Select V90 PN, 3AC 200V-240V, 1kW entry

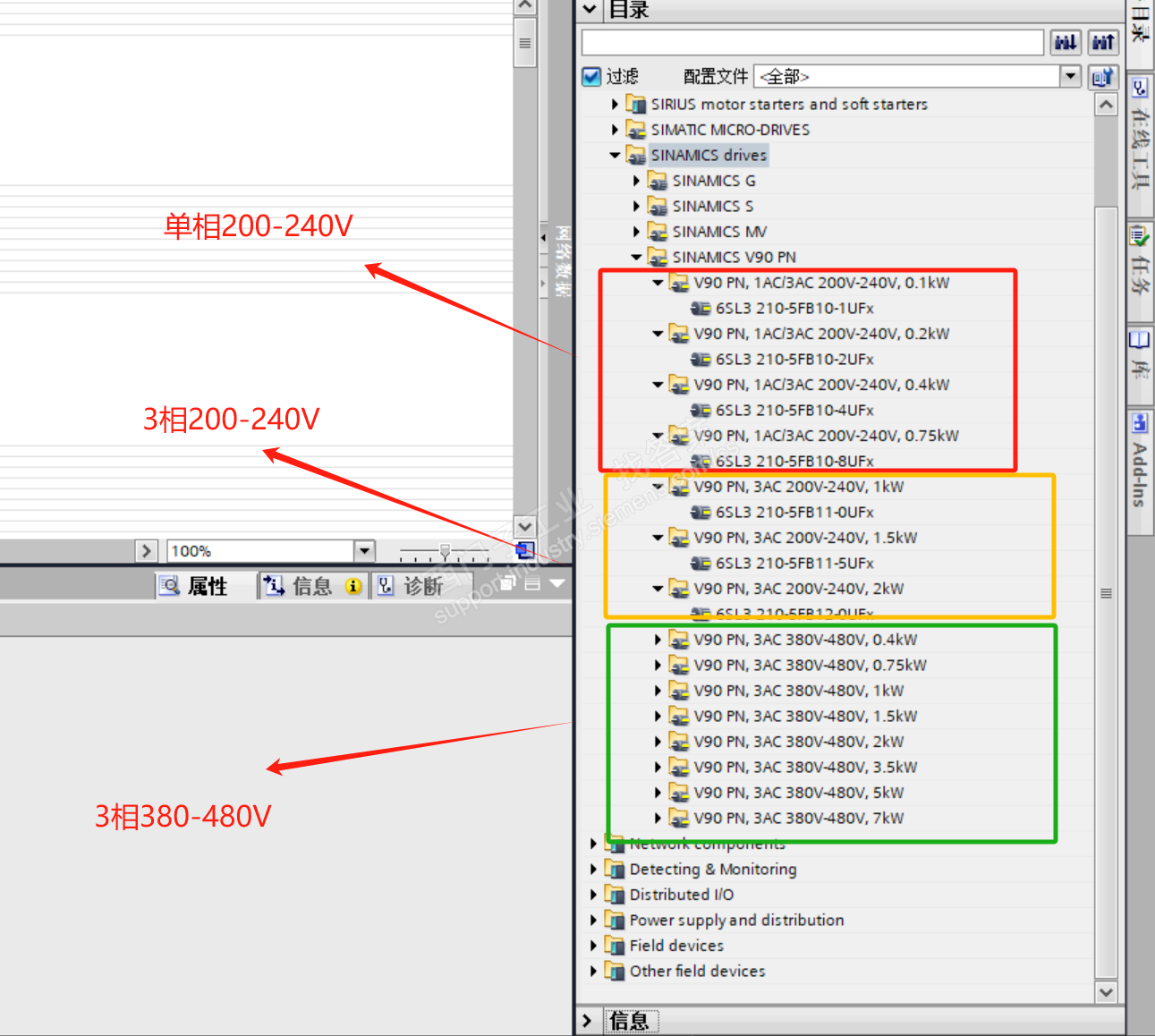799,487
